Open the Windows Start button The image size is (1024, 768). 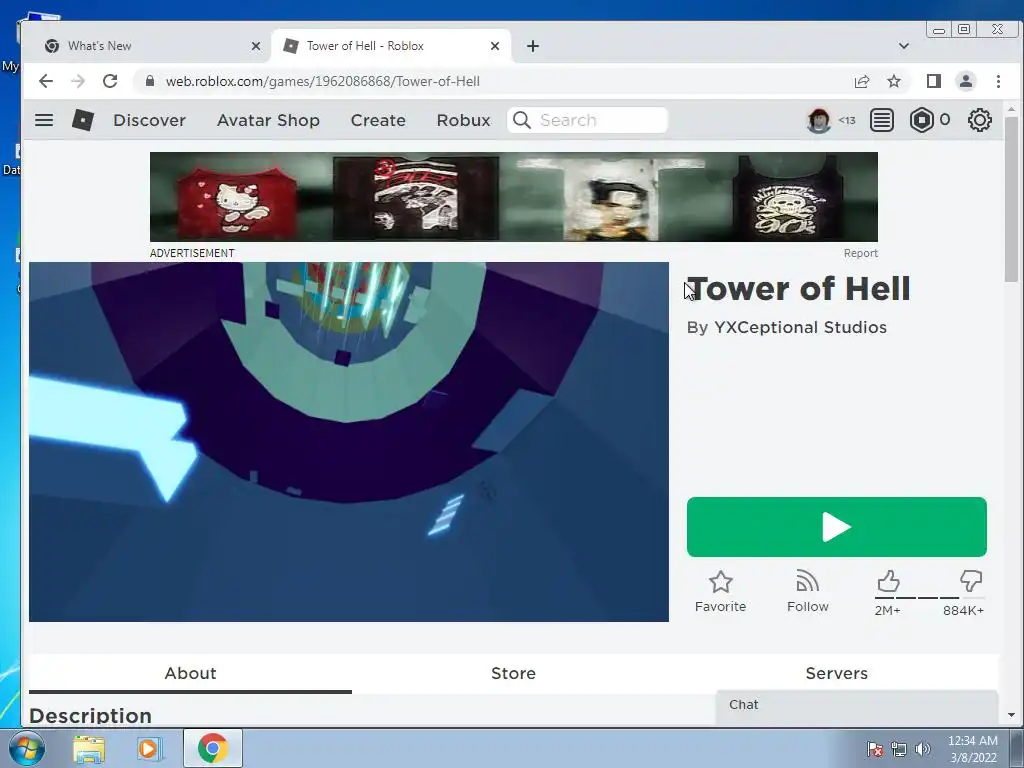(27, 748)
